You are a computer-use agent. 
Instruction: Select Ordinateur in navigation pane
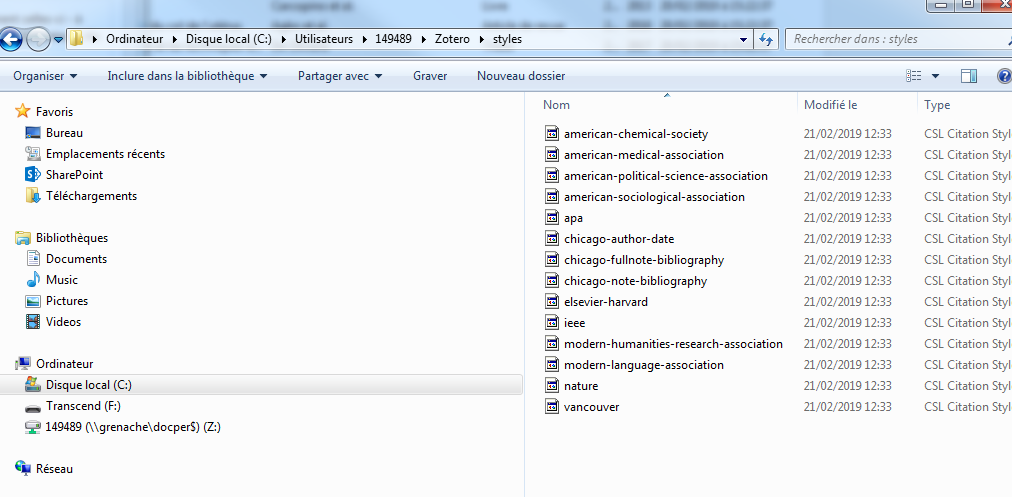click(64, 364)
